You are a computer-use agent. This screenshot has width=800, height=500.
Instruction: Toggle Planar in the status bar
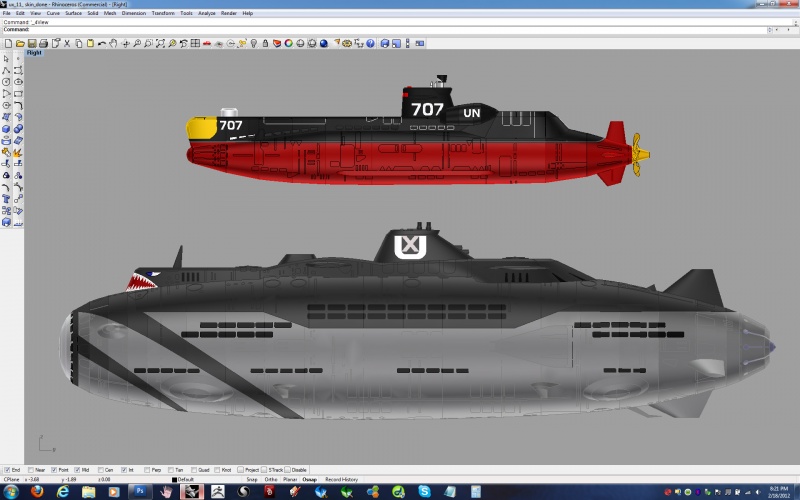click(x=290, y=480)
